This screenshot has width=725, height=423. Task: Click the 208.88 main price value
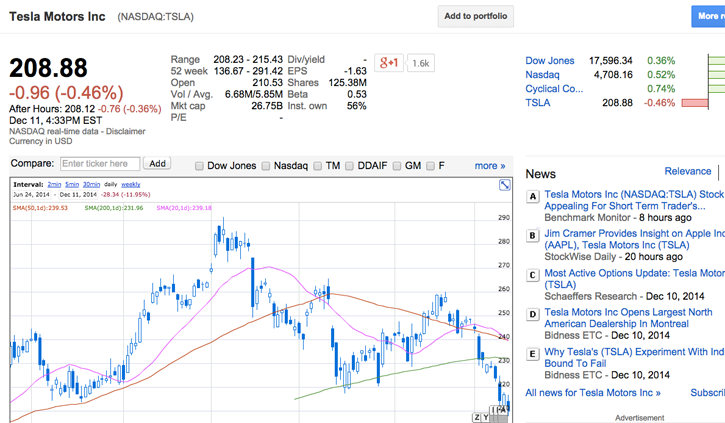click(48, 68)
